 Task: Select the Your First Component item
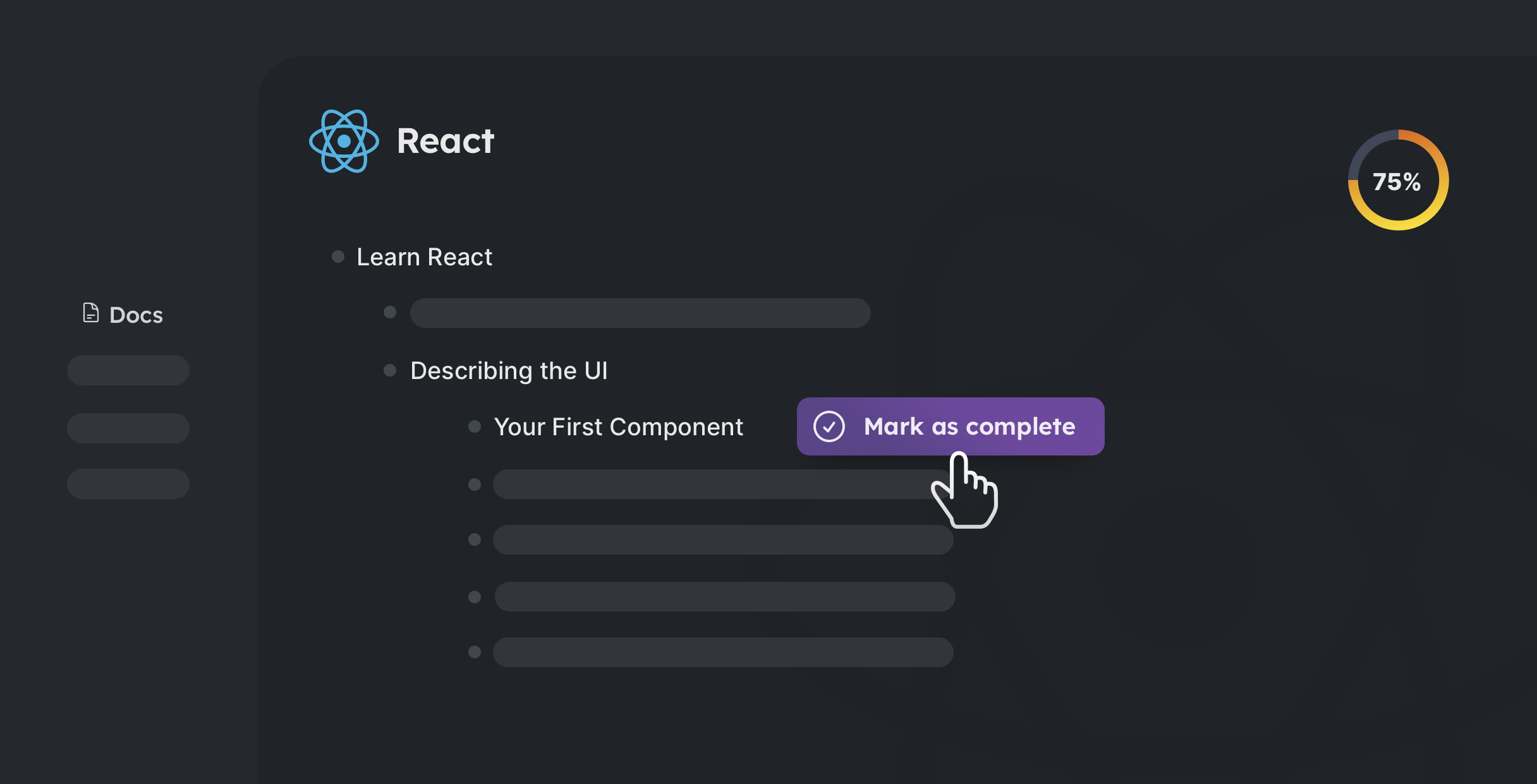618,427
